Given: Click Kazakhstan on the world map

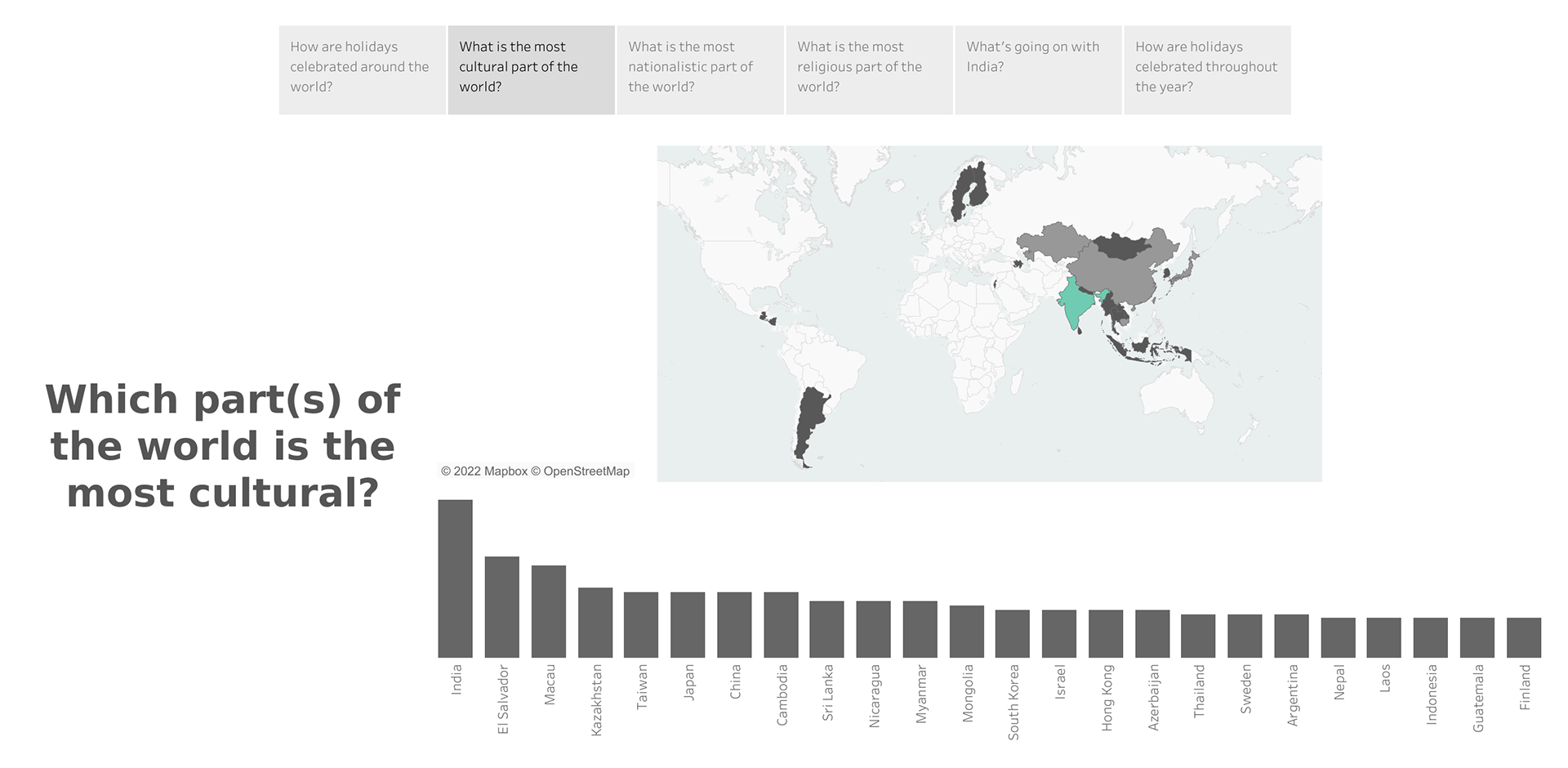Looking at the screenshot, I should [1052, 241].
